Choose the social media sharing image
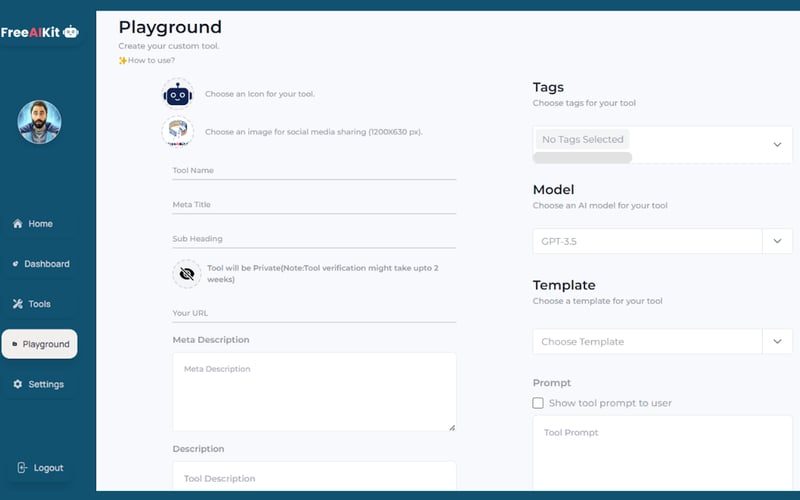 (x=178, y=131)
